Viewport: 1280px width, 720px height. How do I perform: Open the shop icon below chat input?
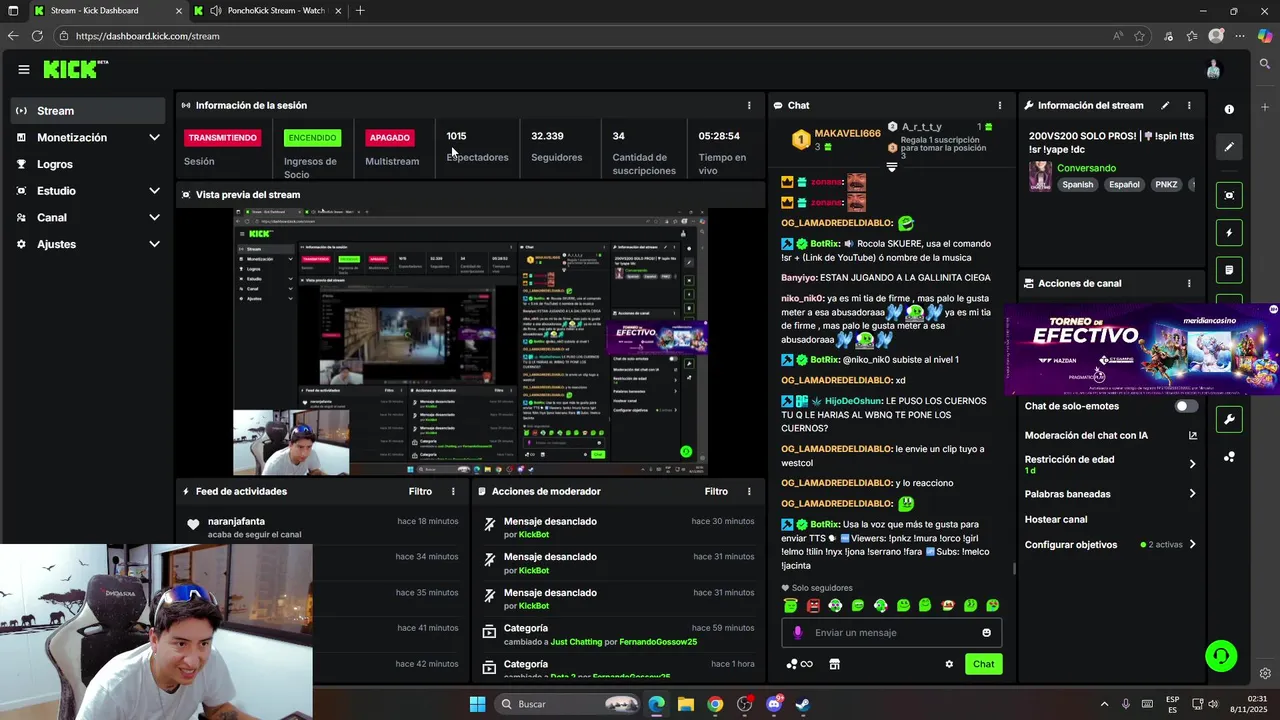[x=834, y=664]
